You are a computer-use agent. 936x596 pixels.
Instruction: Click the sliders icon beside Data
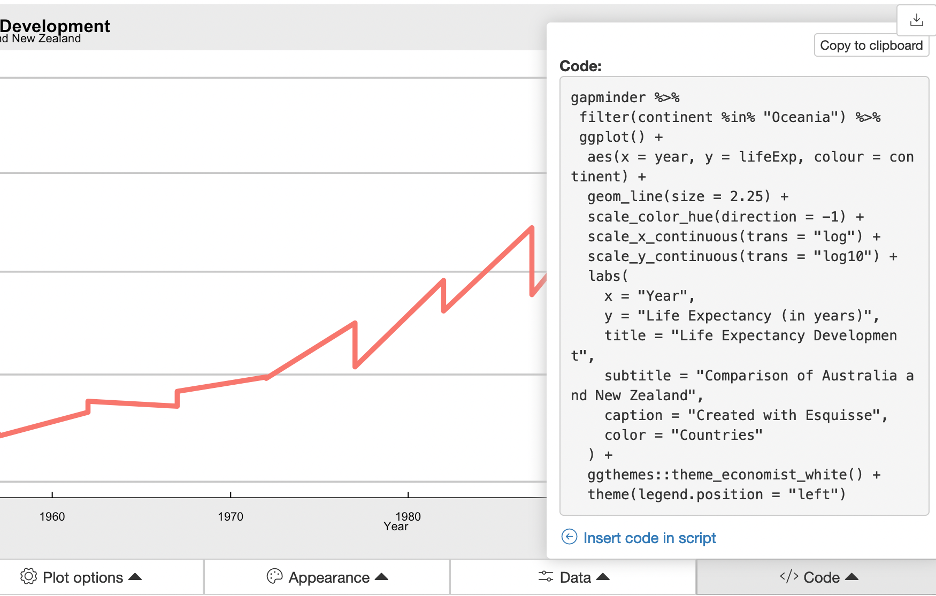546,577
